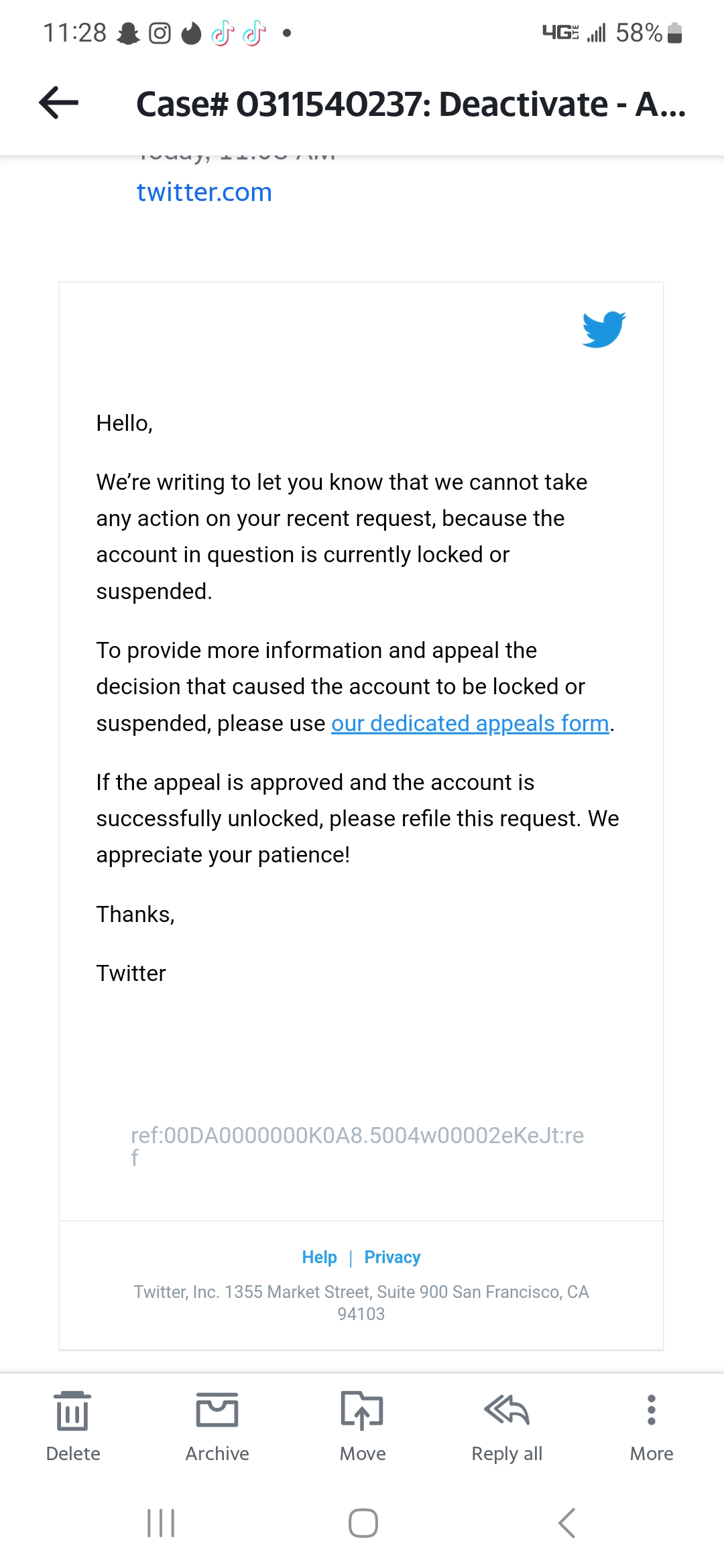Tap the Android back key at bottom right
724x1568 pixels.
coord(565,1522)
